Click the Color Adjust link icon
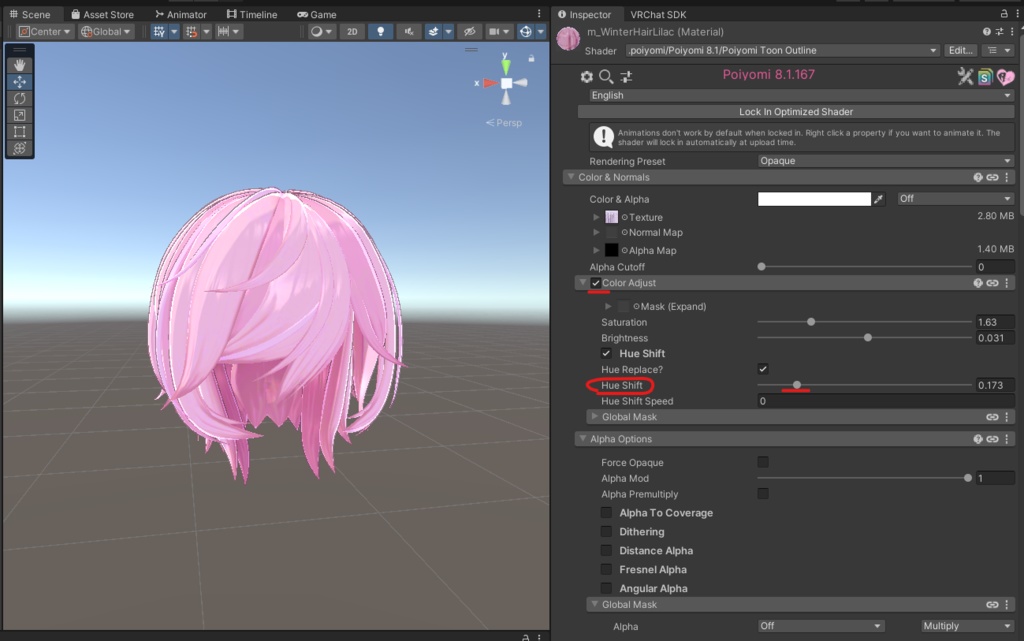The width and height of the screenshot is (1024, 641). click(x=992, y=283)
